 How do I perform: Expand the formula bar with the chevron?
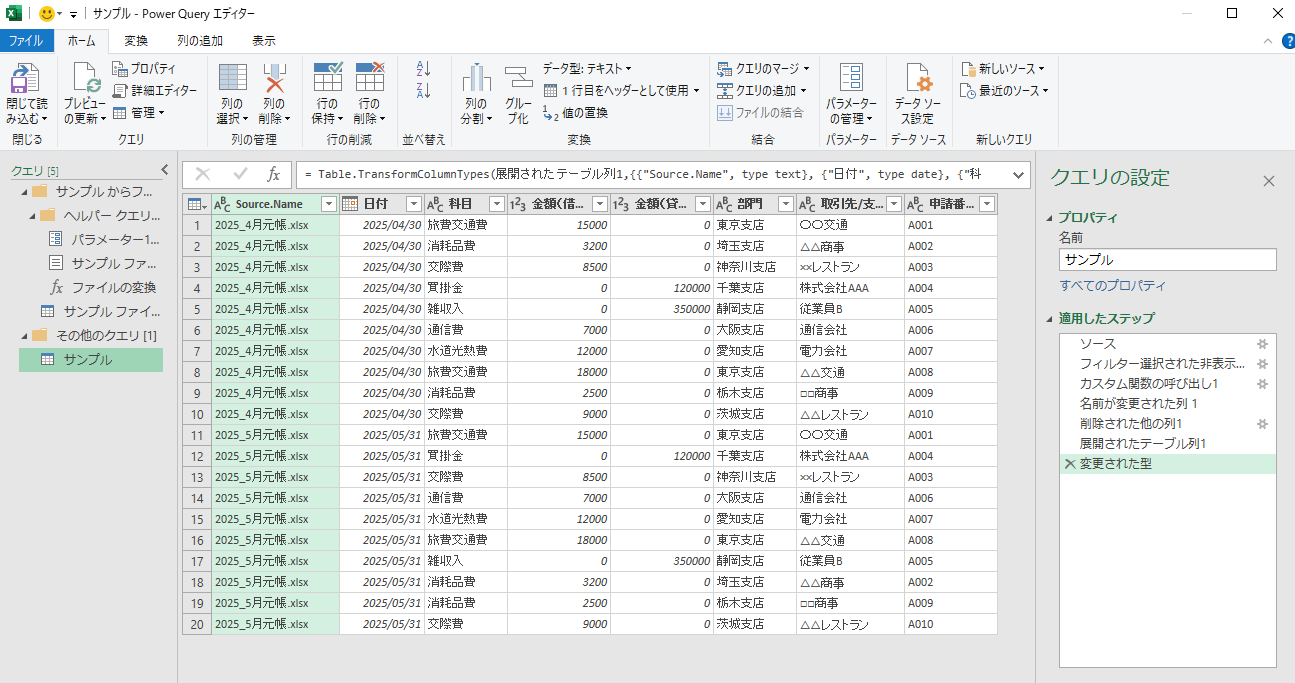pos(1018,174)
